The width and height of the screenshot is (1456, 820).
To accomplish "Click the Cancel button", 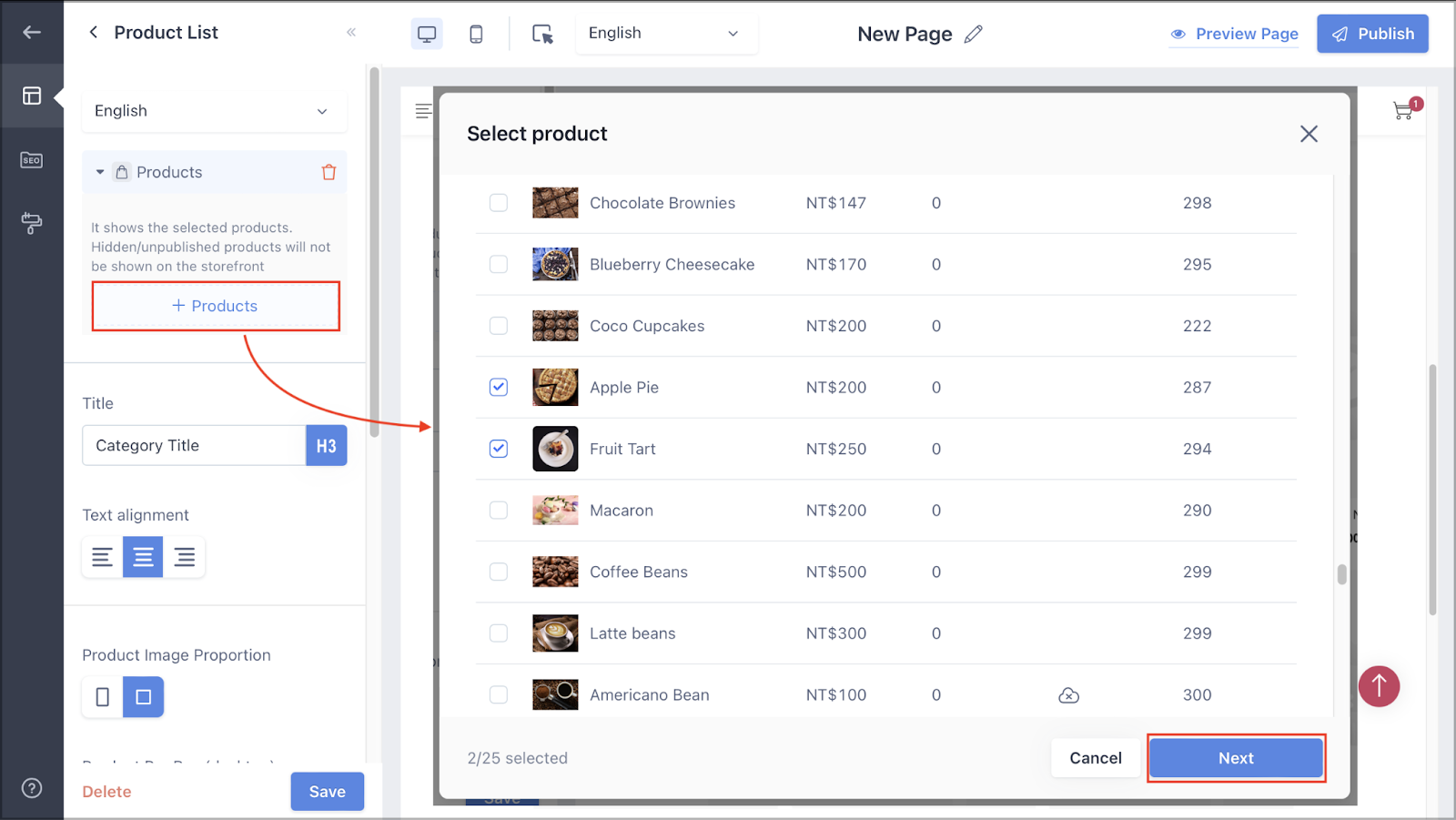I will click(x=1096, y=758).
